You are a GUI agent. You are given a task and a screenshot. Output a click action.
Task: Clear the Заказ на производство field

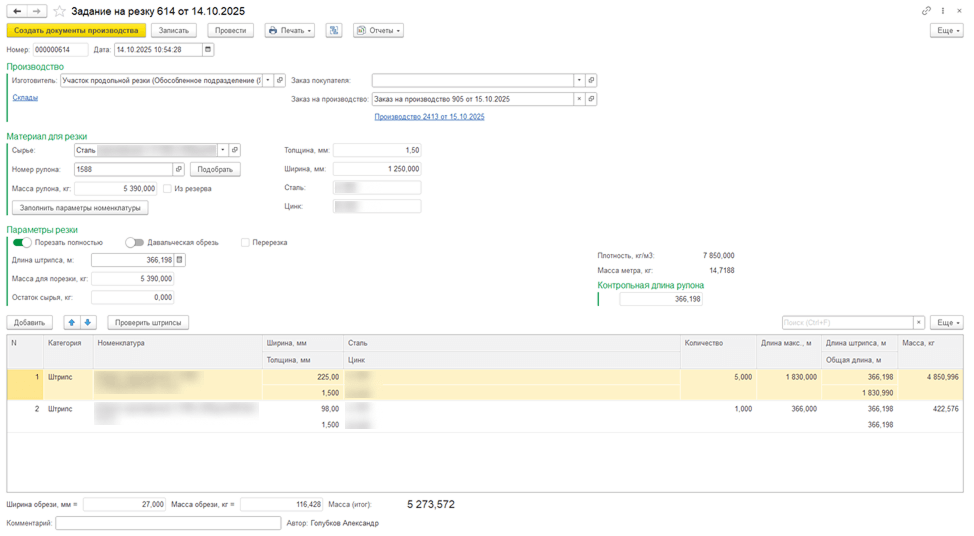(579, 99)
